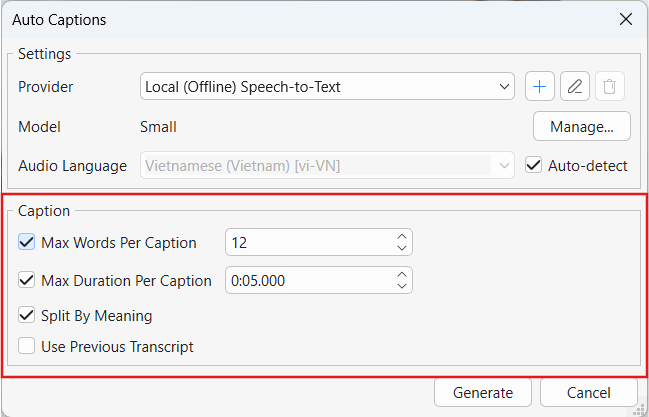Uncheck Max Duration Per Caption
649x417 pixels.
[26, 280]
